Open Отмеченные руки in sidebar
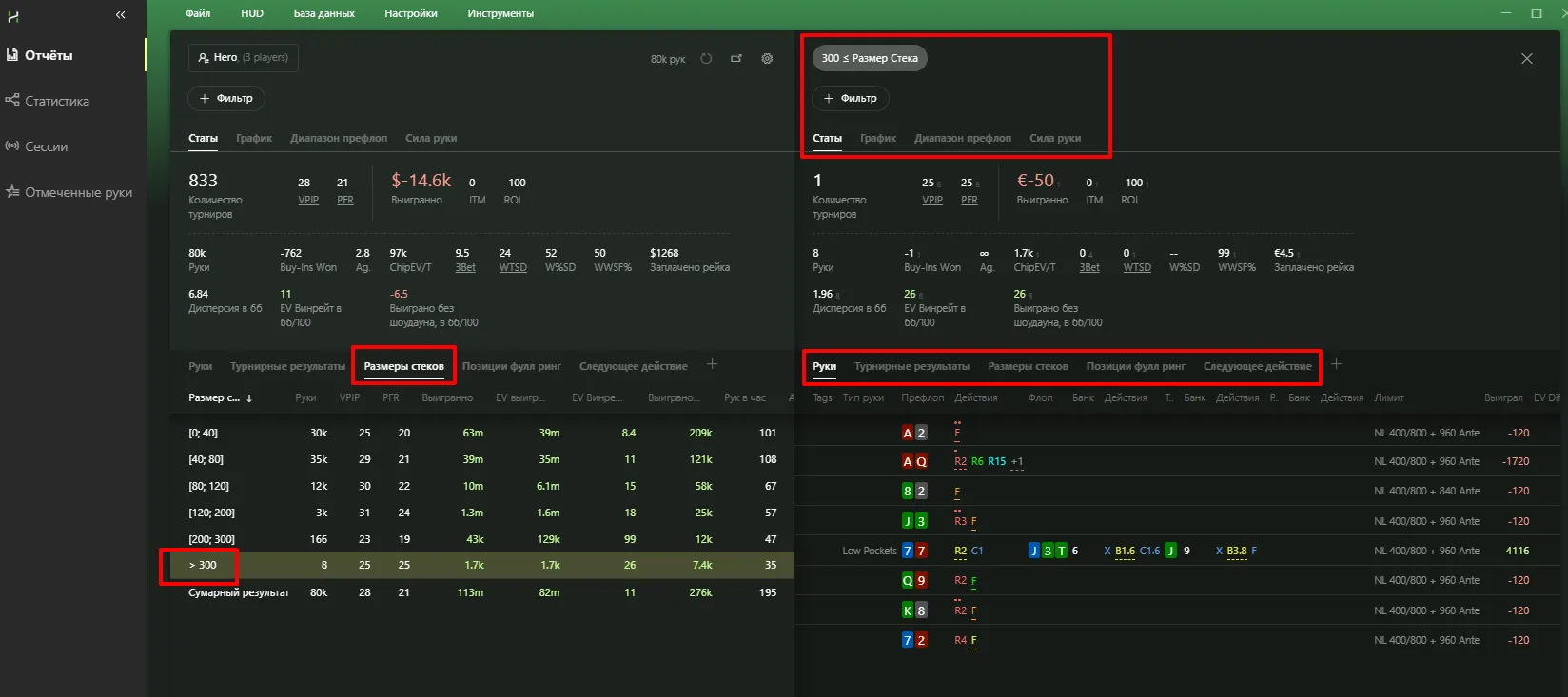Viewport: 1568px width, 697px height. pyautogui.click(x=78, y=192)
